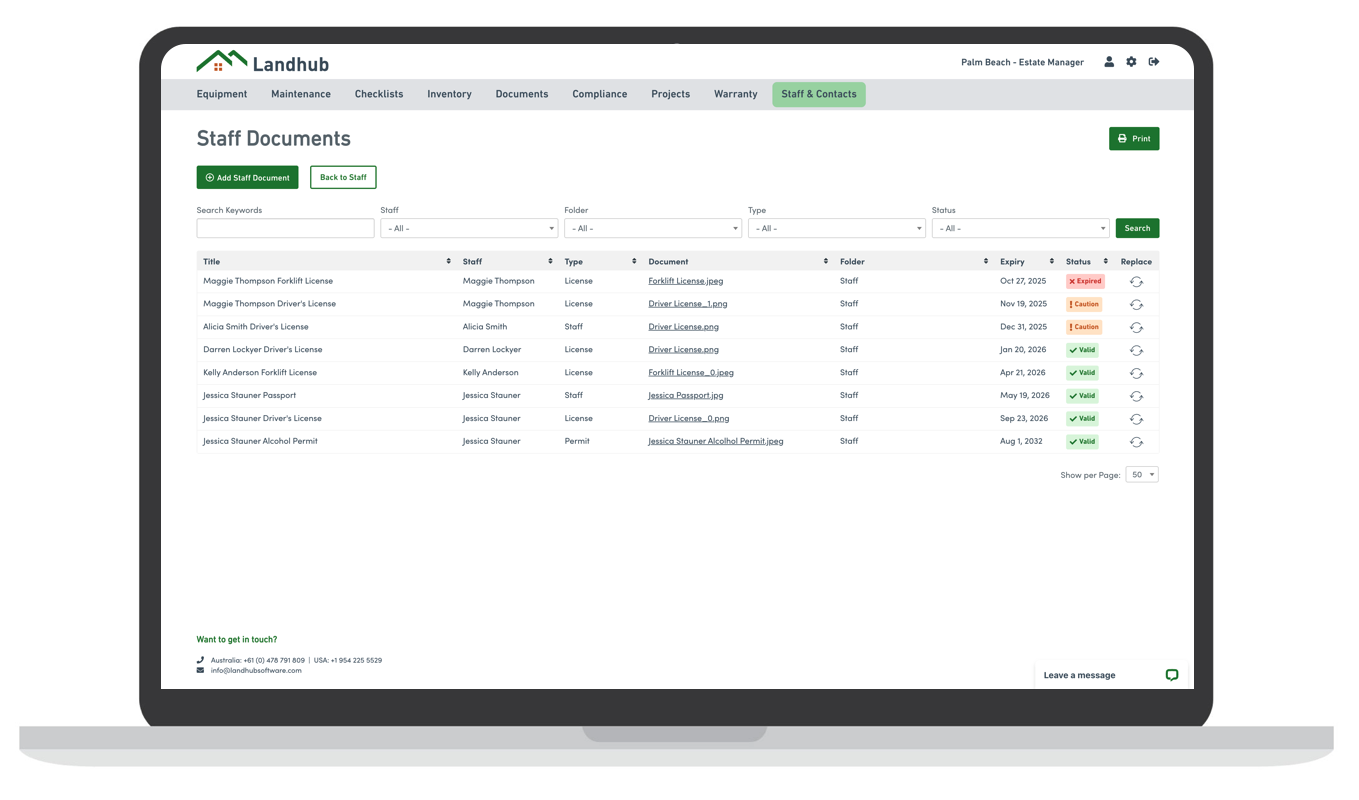This screenshot has width=1359, height=800.
Task: Click replace icon for Alicia Smith Driver's License
Action: point(1136,328)
